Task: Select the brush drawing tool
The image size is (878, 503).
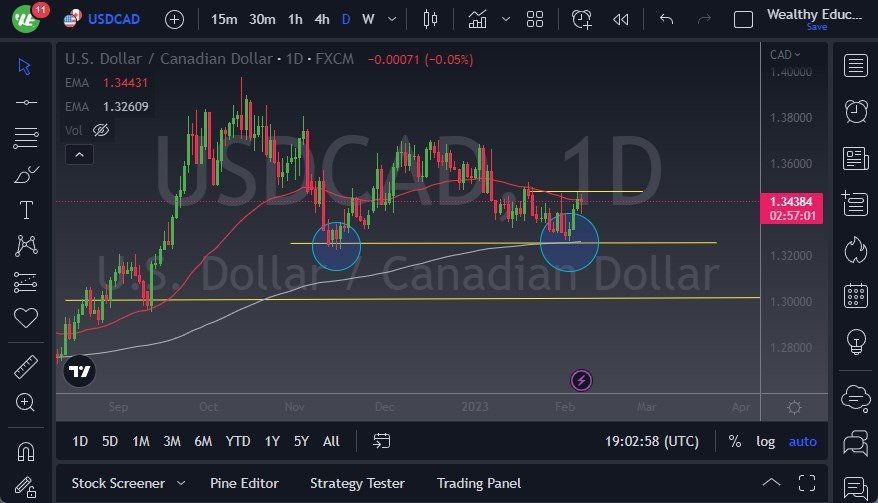Action: [26, 174]
